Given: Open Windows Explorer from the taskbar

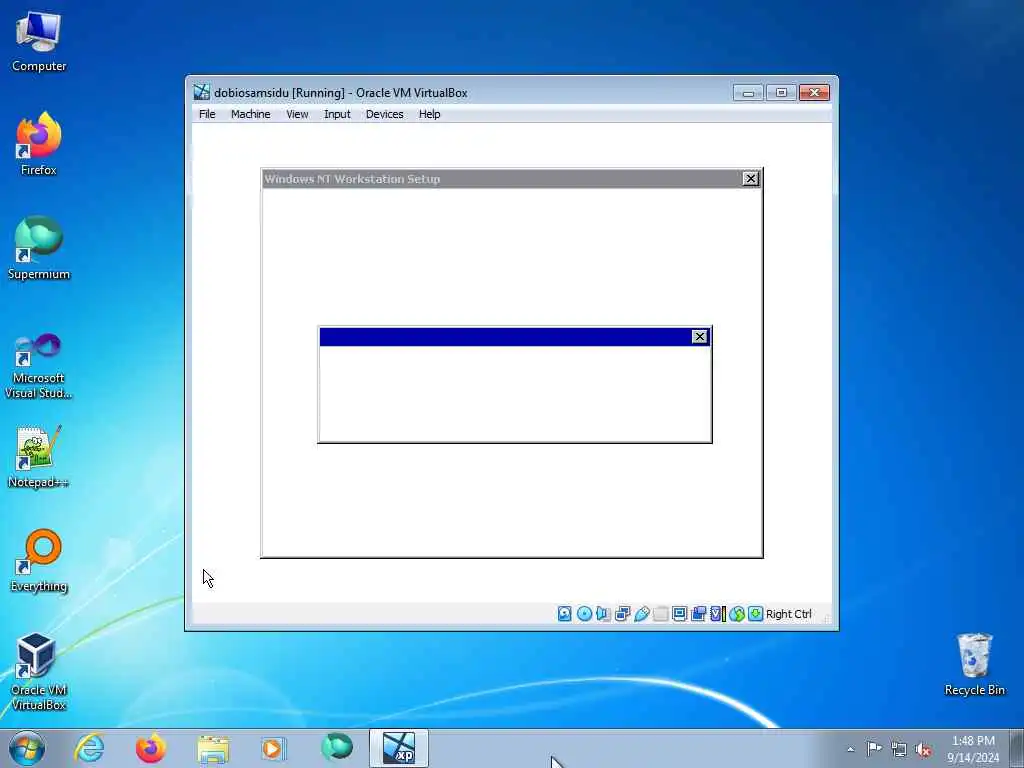Looking at the screenshot, I should tap(213, 748).
